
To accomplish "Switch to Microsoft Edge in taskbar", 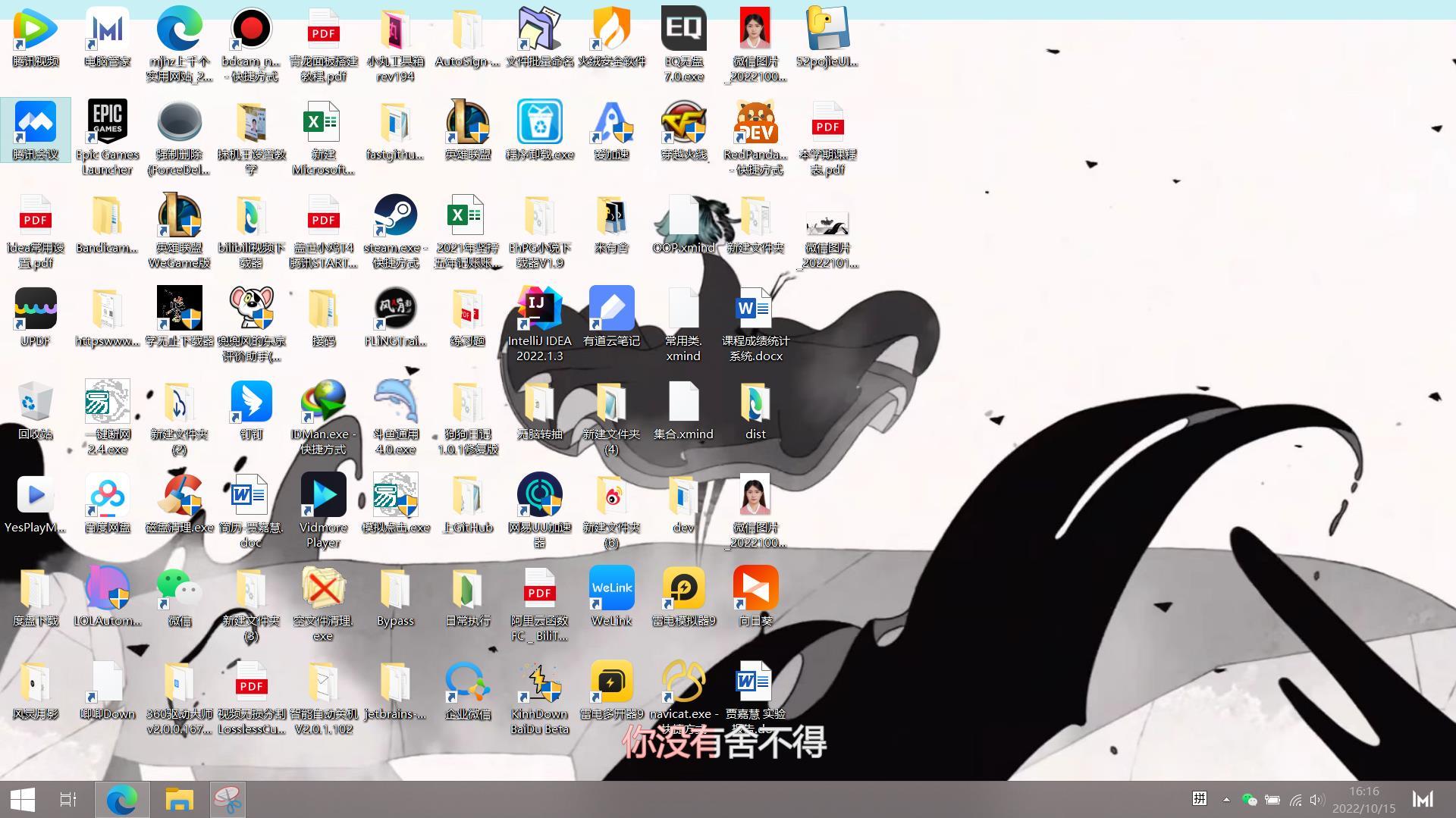I will click(121, 799).
